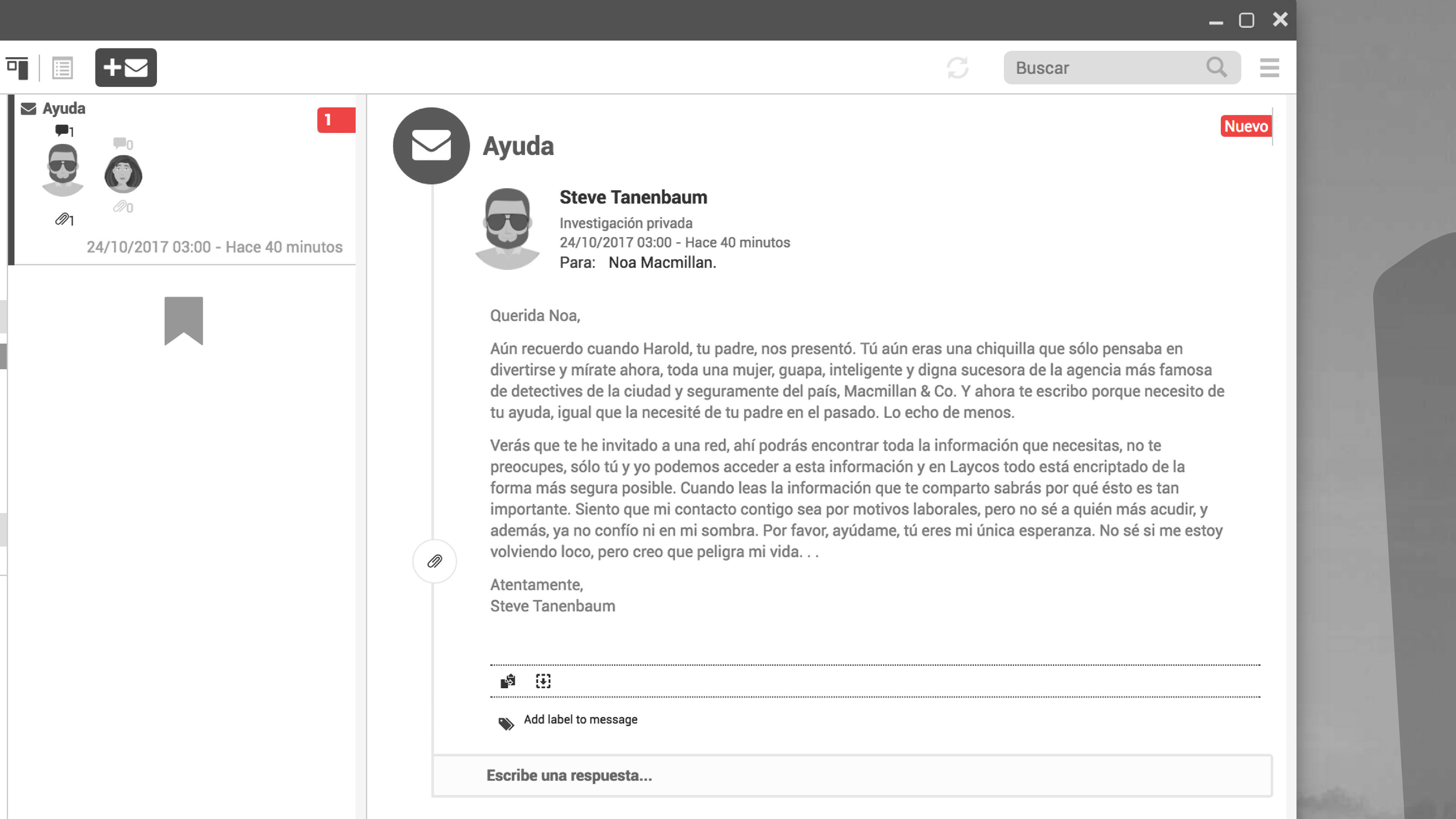Click the bearded man avatar in conversation list
The image size is (1456, 819).
pos(63,170)
